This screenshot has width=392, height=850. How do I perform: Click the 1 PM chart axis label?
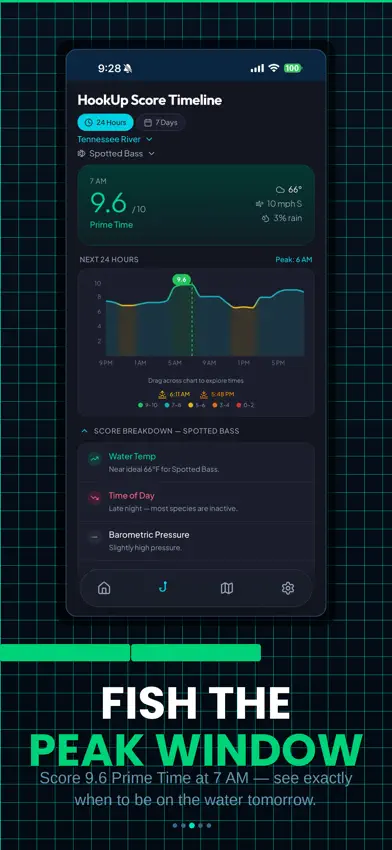pos(243,363)
